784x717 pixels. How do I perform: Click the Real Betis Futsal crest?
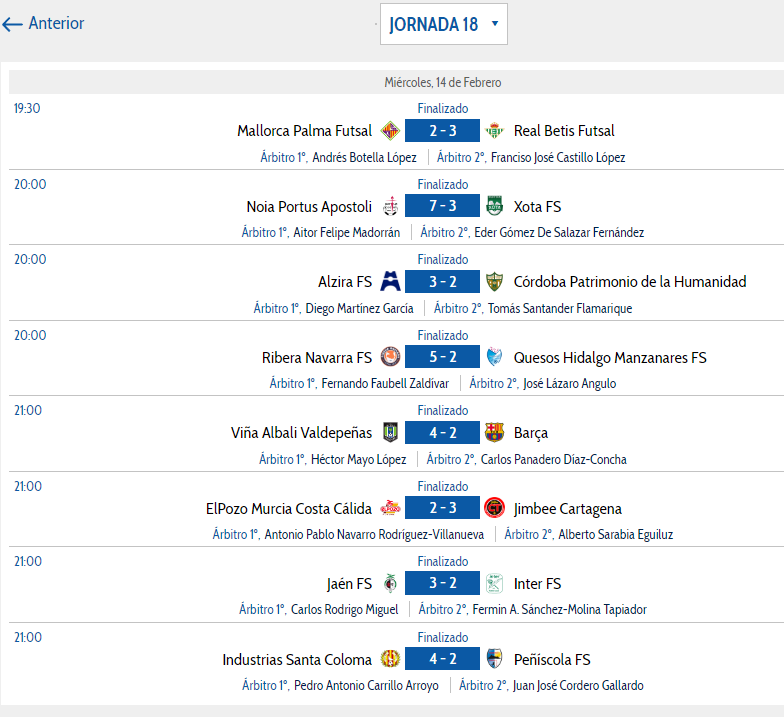pyautogui.click(x=494, y=131)
